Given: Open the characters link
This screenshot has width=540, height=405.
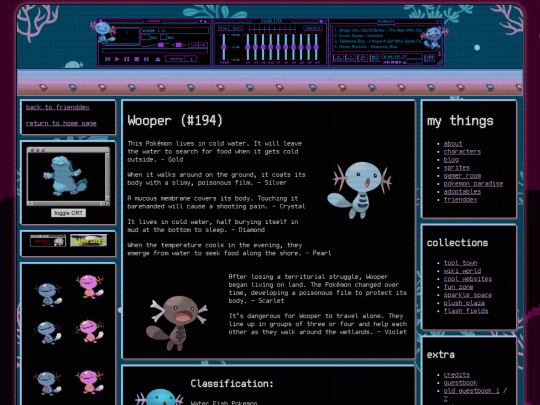Looking at the screenshot, I should [x=462, y=152].
